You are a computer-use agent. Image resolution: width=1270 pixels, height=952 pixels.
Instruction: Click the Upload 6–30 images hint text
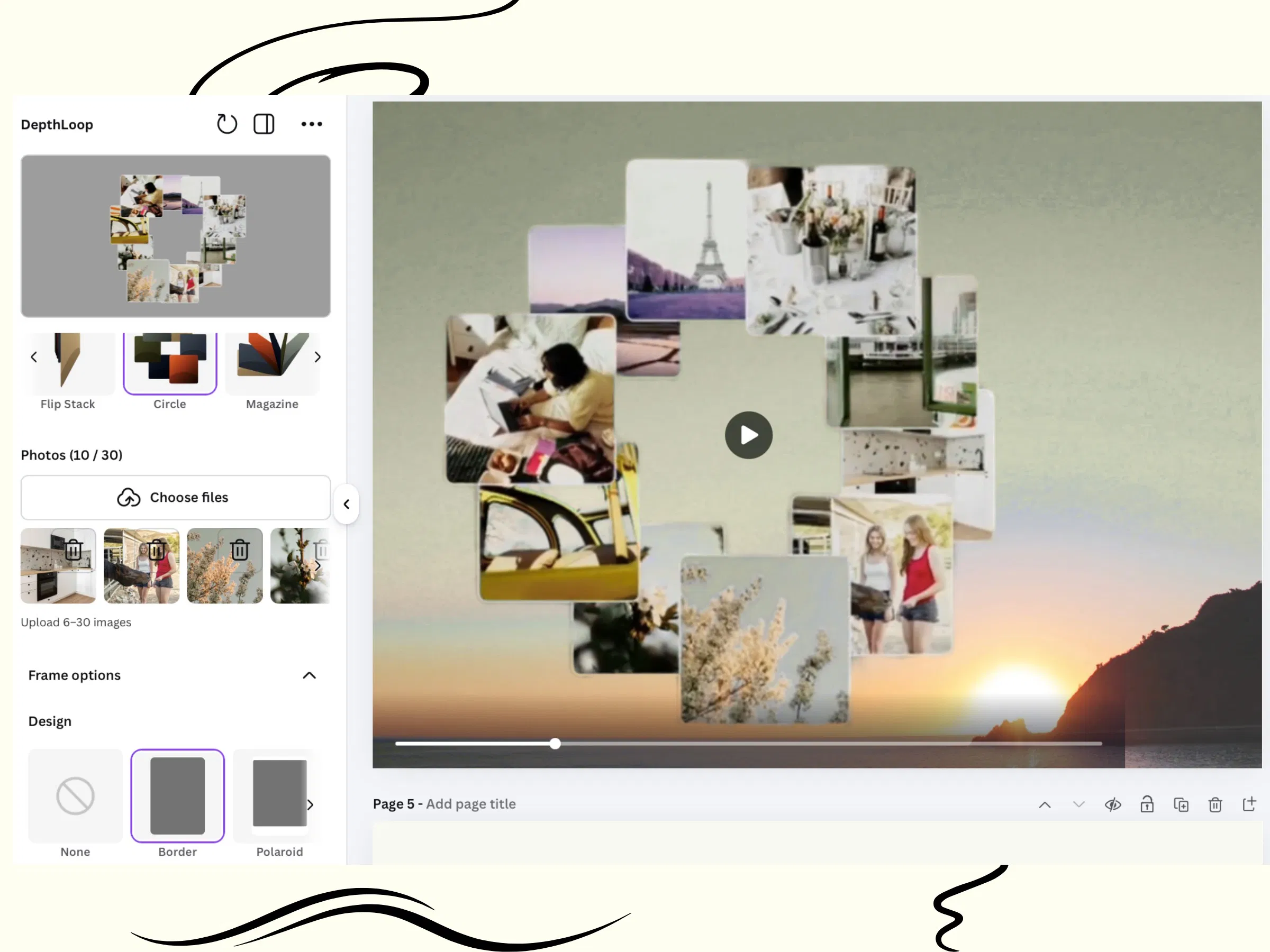click(x=76, y=623)
